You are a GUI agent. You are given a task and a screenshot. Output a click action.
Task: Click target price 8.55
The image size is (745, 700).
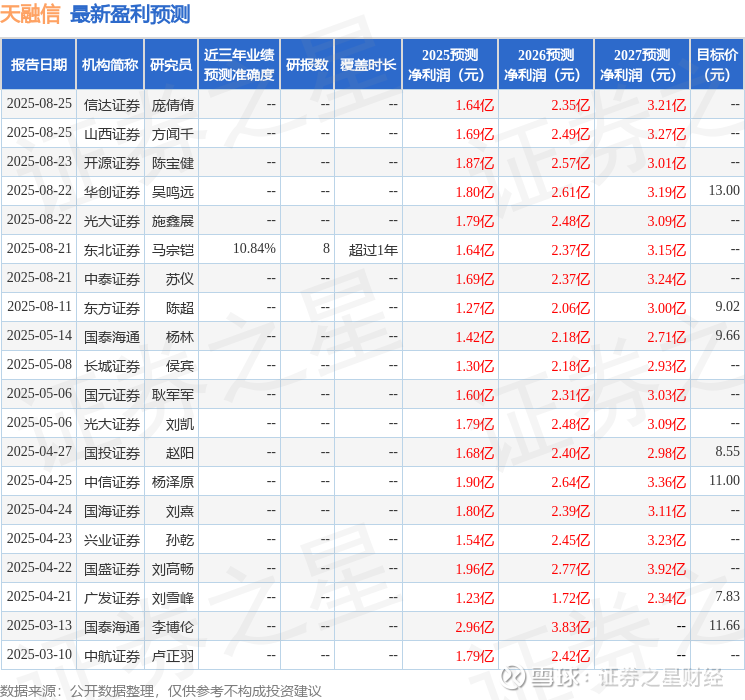click(727, 451)
